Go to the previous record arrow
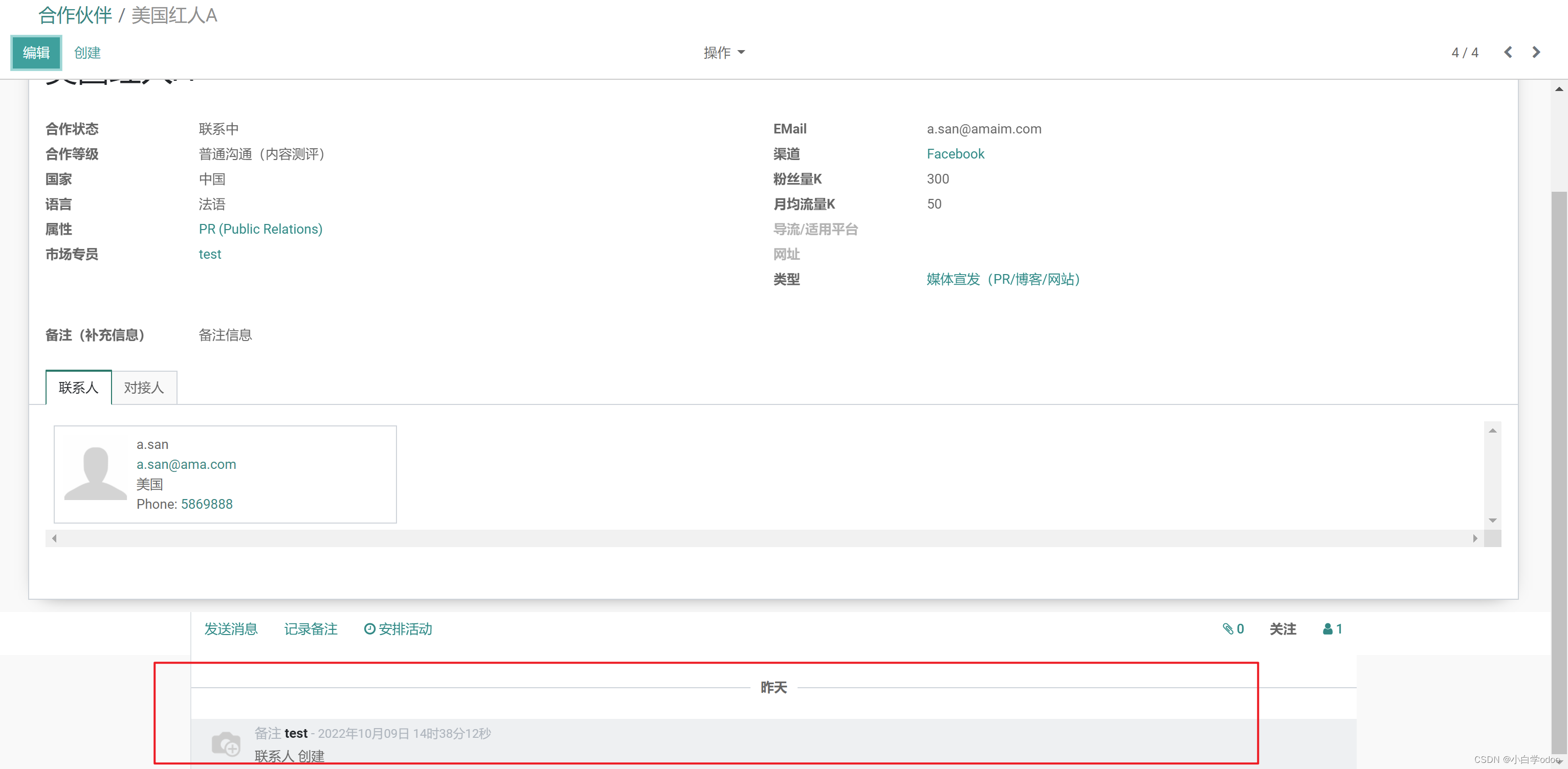The height and width of the screenshot is (769, 1568). [1508, 52]
